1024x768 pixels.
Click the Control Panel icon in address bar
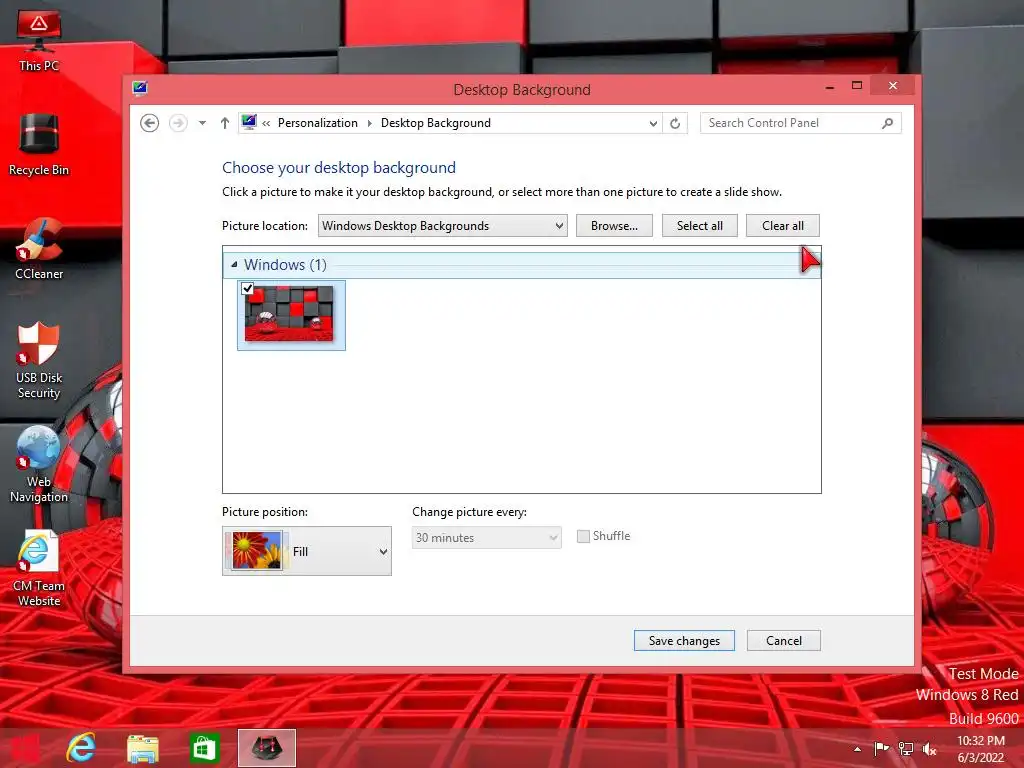[249, 122]
